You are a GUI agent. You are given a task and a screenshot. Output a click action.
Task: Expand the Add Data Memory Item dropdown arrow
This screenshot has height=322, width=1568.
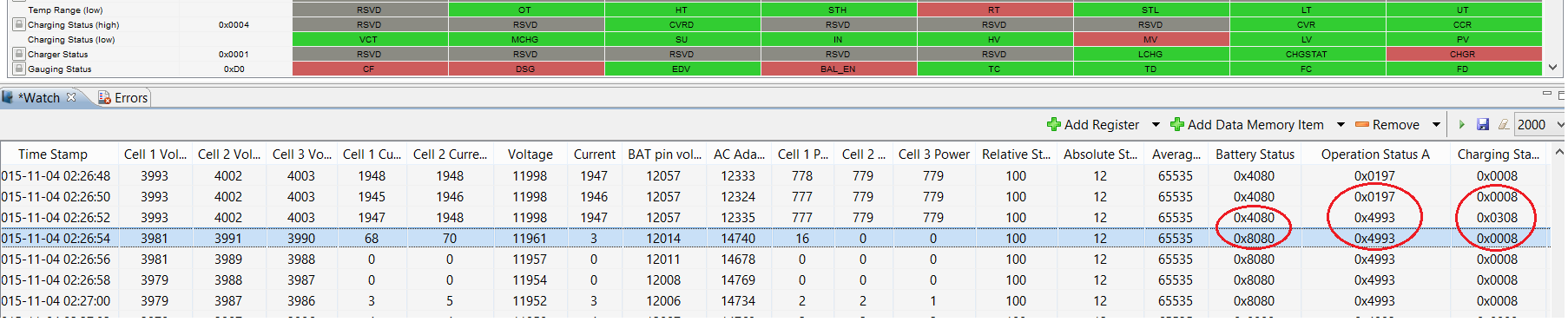[x=1341, y=125]
